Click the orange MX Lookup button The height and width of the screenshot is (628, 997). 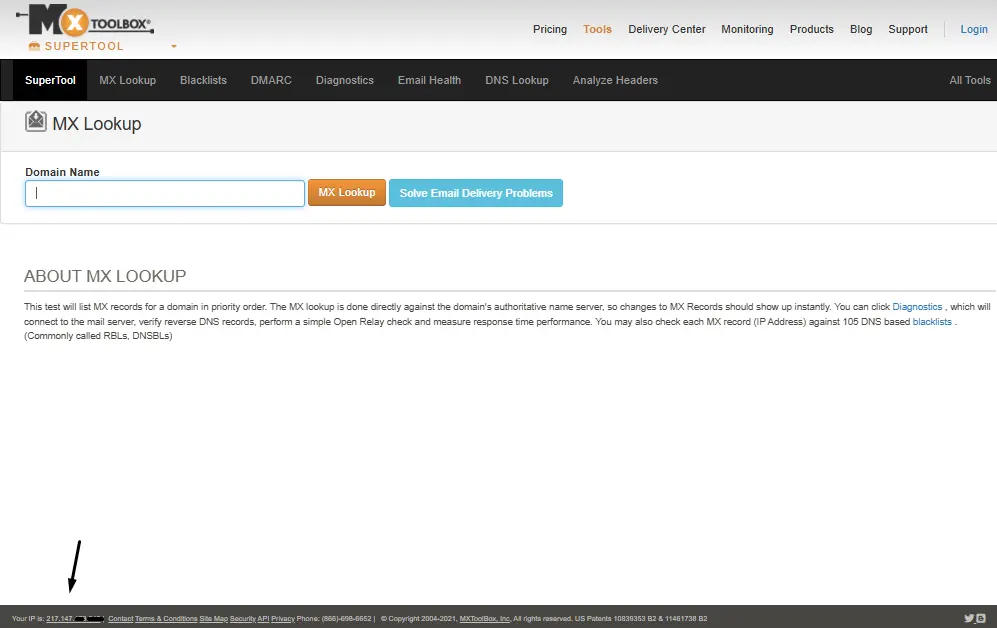(x=346, y=193)
